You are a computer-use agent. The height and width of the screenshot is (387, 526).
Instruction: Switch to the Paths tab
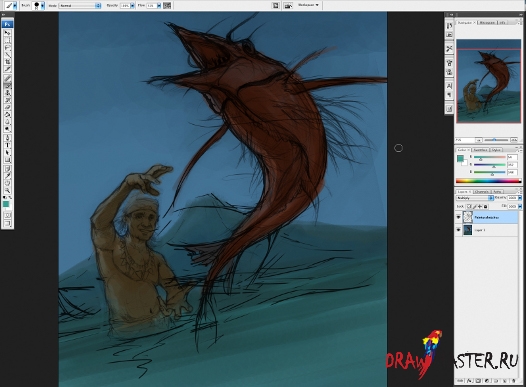[497, 191]
